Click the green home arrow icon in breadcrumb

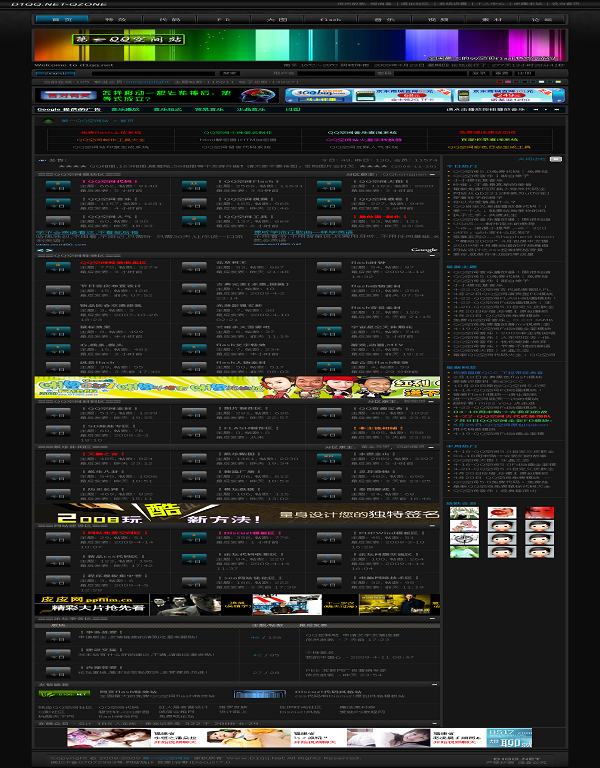[x=48, y=120]
